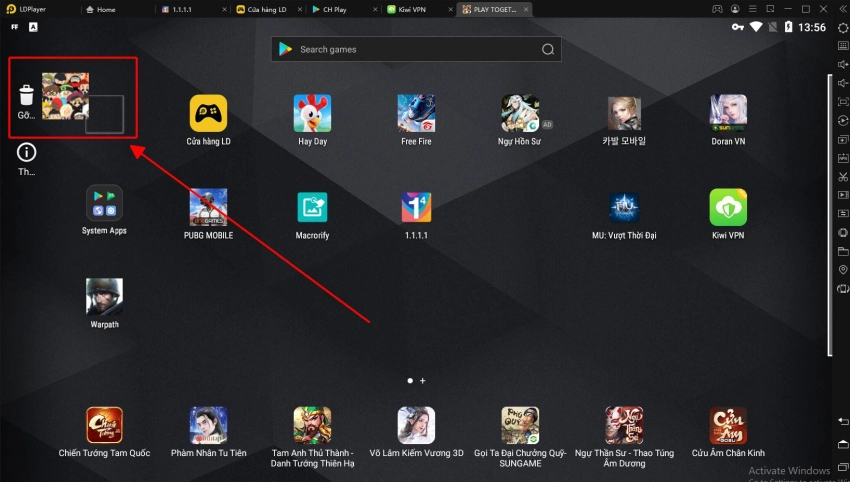Open LDPlayer gamepad settings in title bar
Screen dimensions: 850x482
(717, 9)
